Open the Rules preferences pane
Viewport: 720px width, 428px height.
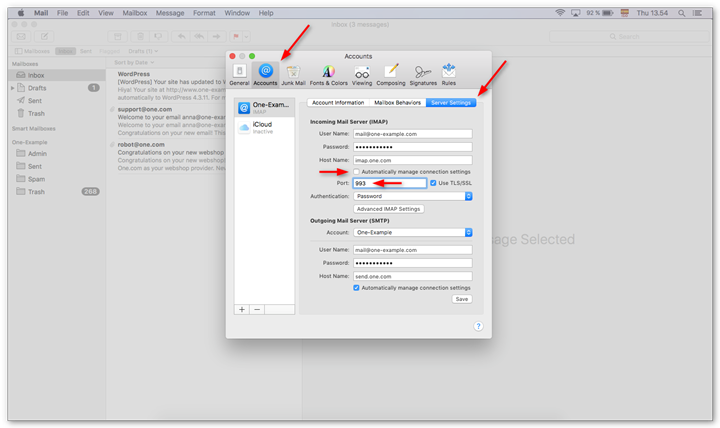pos(449,75)
